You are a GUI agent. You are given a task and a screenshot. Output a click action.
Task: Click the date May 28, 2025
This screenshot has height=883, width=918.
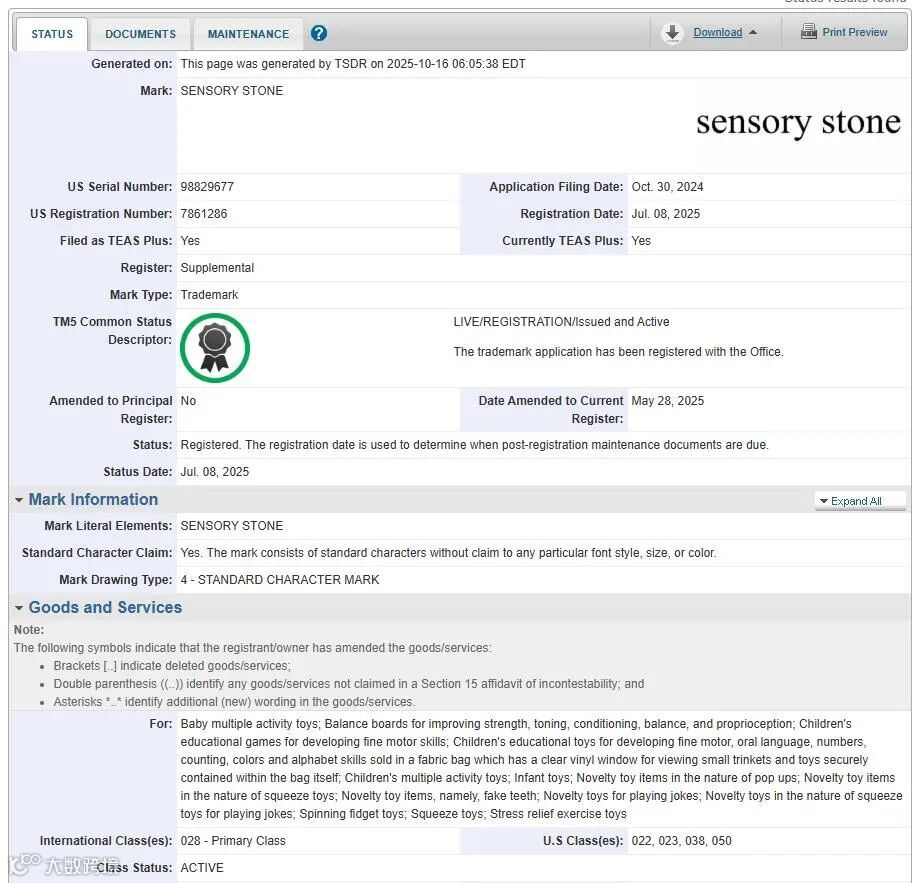tap(667, 401)
